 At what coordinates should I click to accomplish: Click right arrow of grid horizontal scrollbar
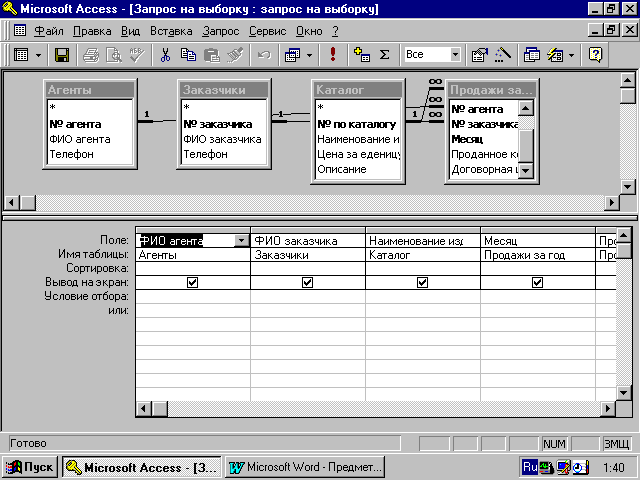pyautogui.click(x=608, y=408)
